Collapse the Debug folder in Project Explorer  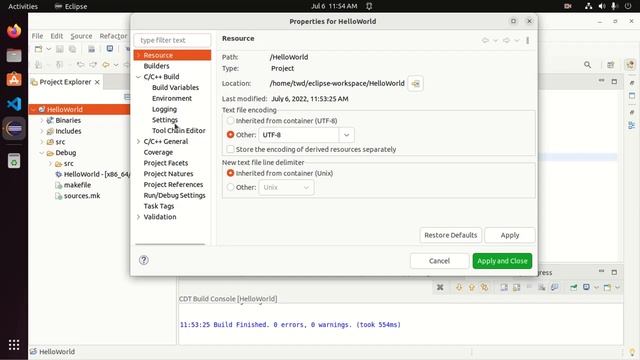(42, 153)
